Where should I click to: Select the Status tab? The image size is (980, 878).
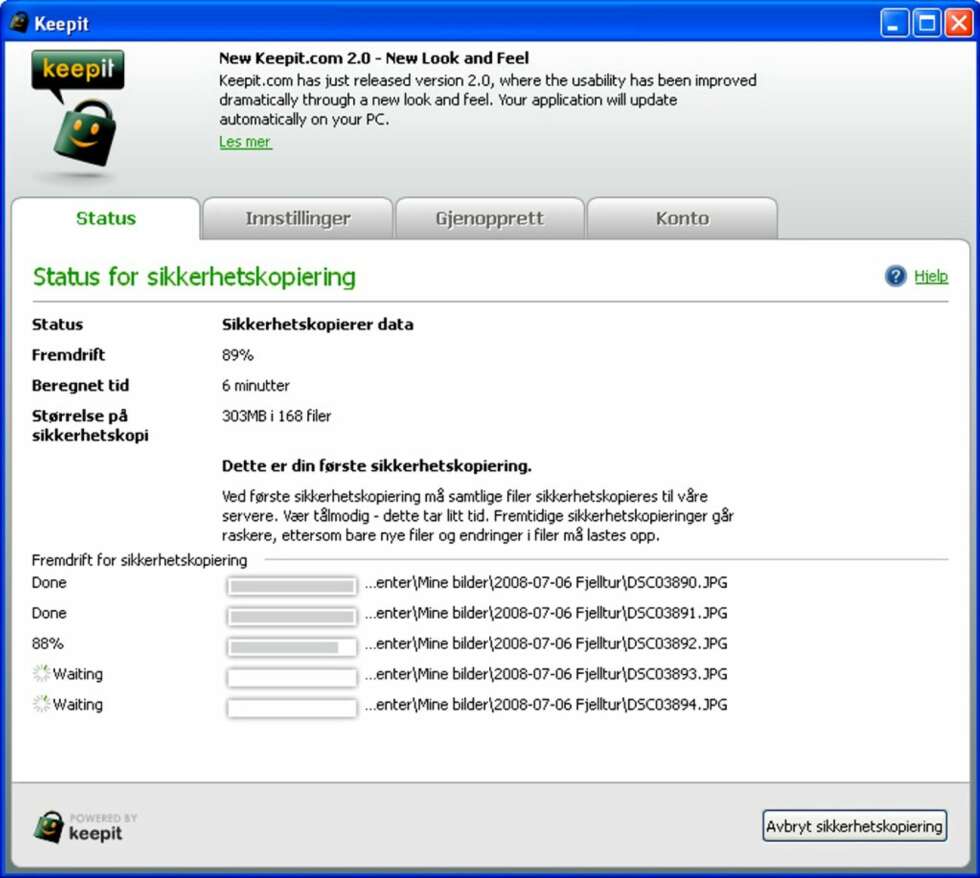pos(106,218)
